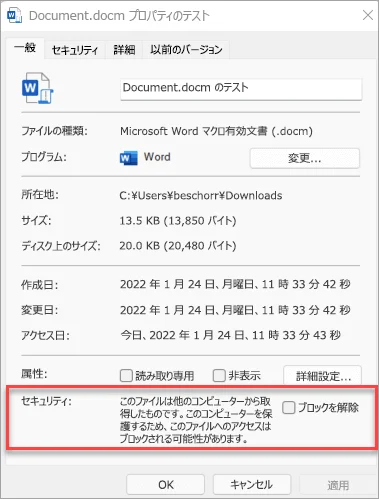Click the 変更... button
Viewport: 379px width, 499px height.
click(305, 158)
